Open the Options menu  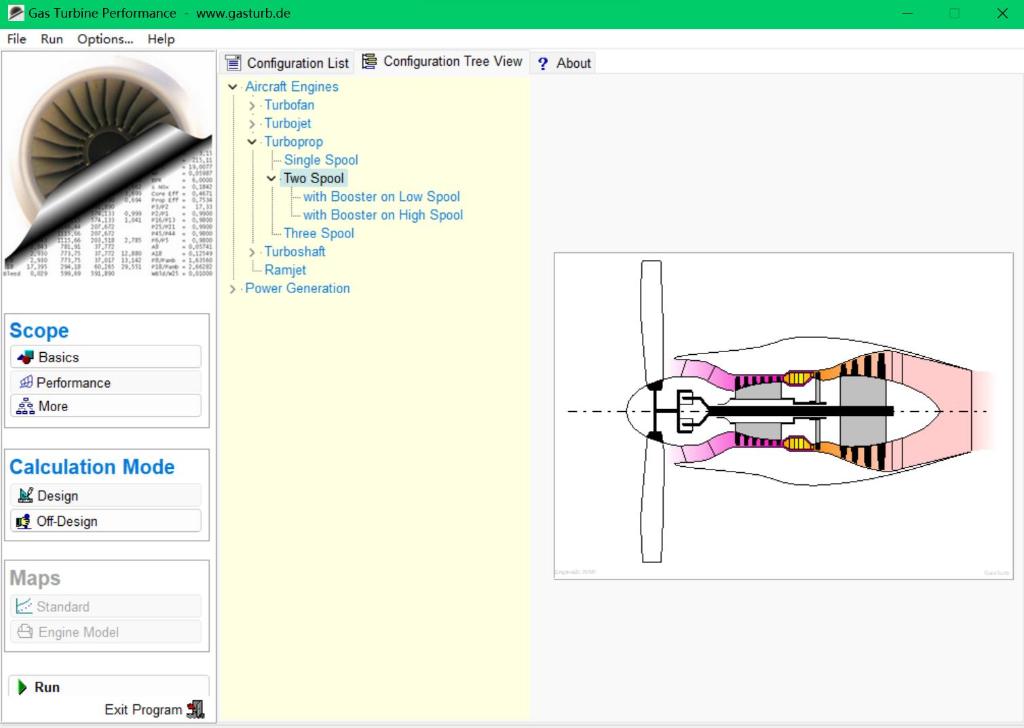tap(104, 39)
